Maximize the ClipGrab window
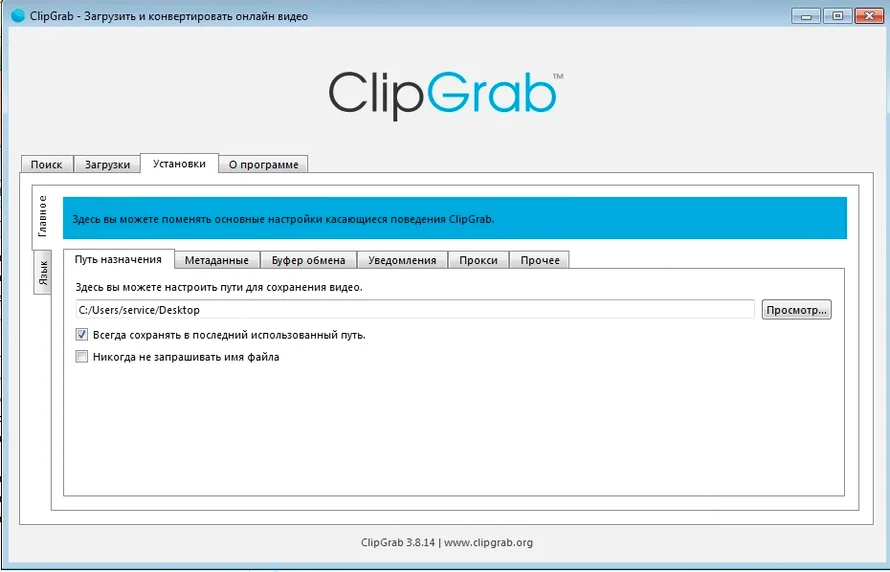Image resolution: width=890 pixels, height=572 pixels. tap(837, 16)
